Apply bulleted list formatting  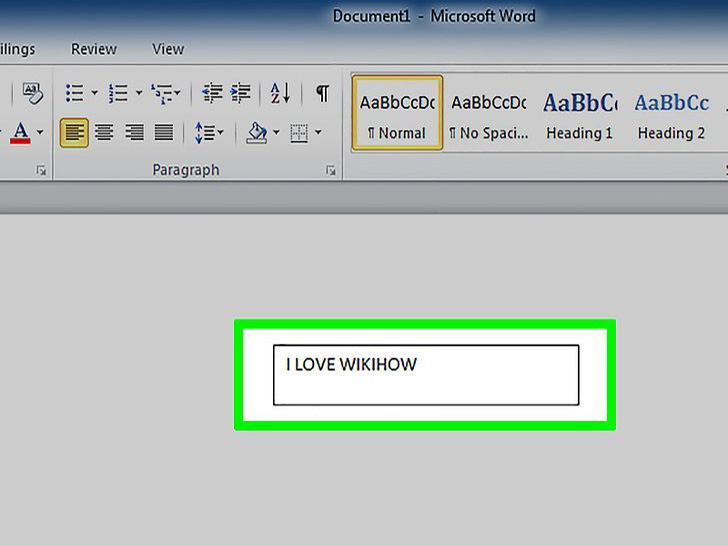pyautogui.click(x=75, y=93)
